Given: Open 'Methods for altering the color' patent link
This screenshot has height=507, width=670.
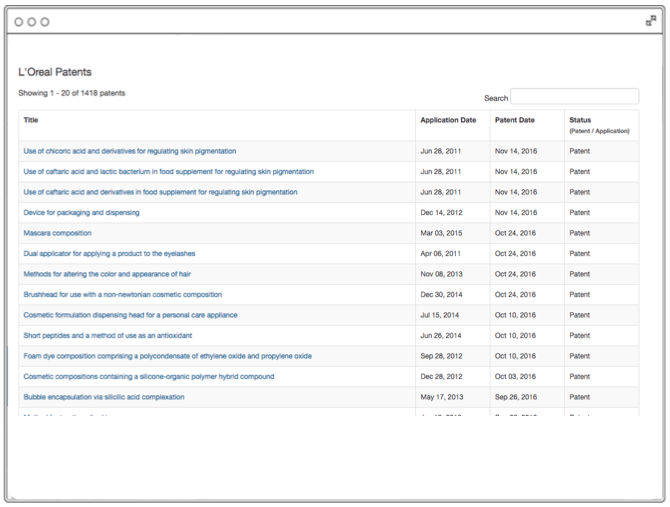Looking at the screenshot, I should 107,274.
